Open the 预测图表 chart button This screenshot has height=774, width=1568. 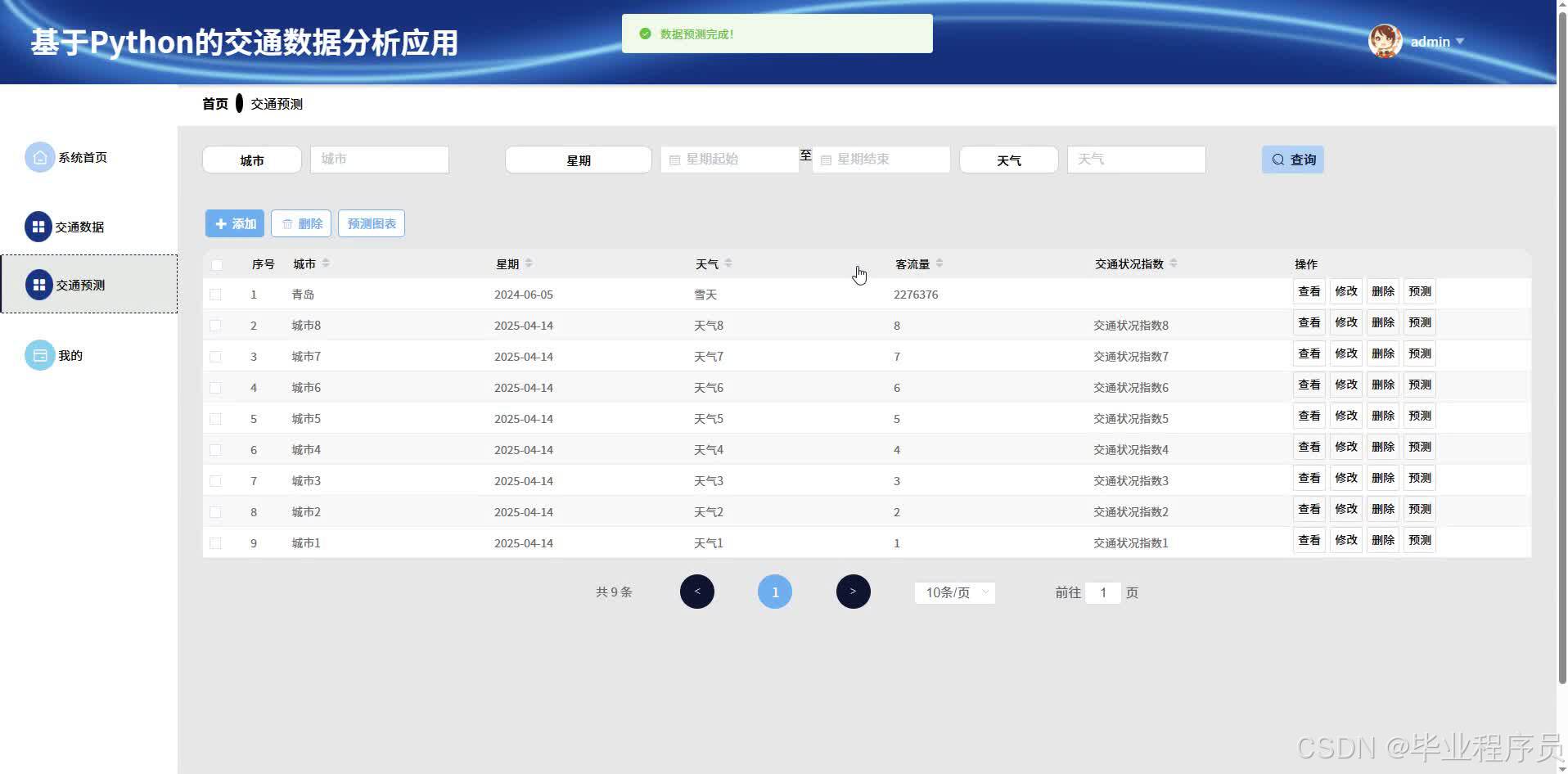click(371, 223)
